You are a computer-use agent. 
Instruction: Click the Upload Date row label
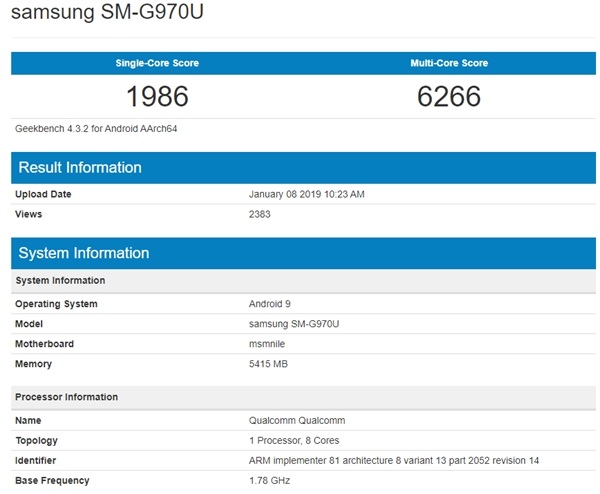tap(43, 194)
